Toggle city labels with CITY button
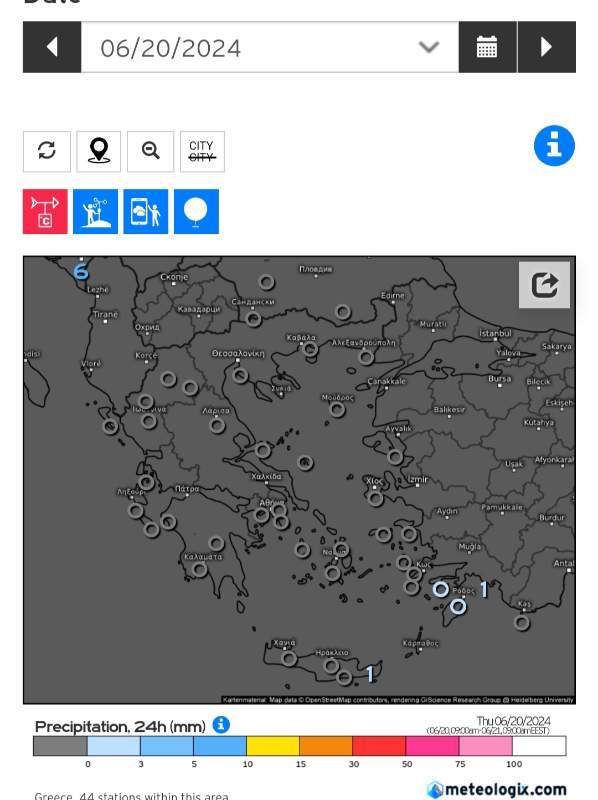Viewport: 598px width, 800px height. (202, 152)
